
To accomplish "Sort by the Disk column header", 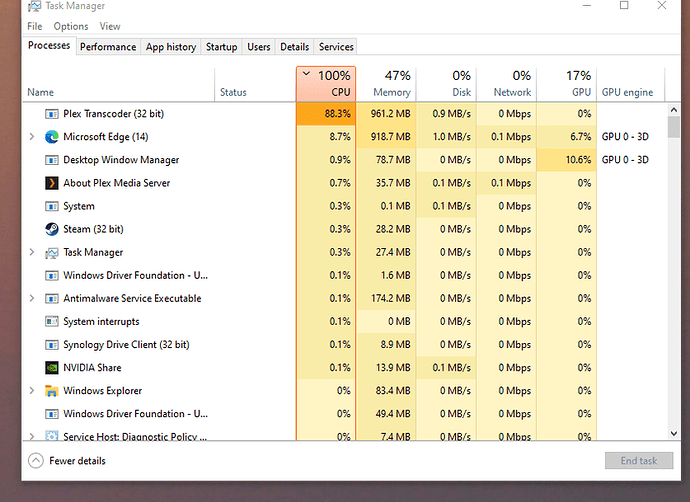I will pos(446,84).
